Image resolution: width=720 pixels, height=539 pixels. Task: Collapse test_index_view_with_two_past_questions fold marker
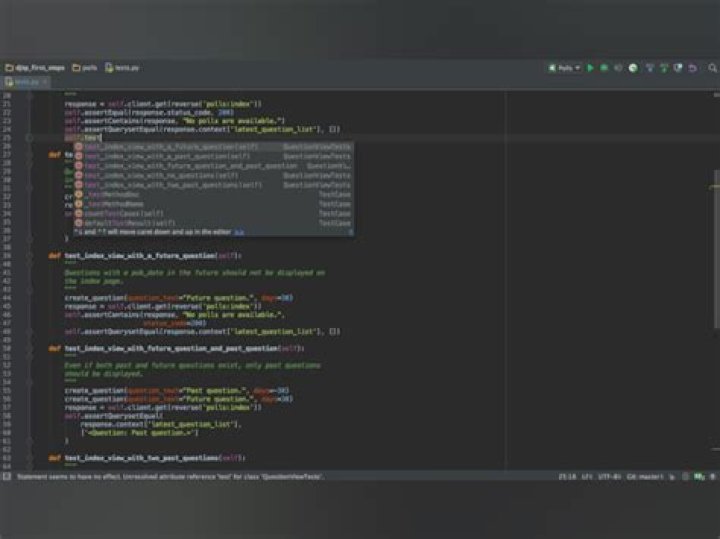tap(29, 458)
